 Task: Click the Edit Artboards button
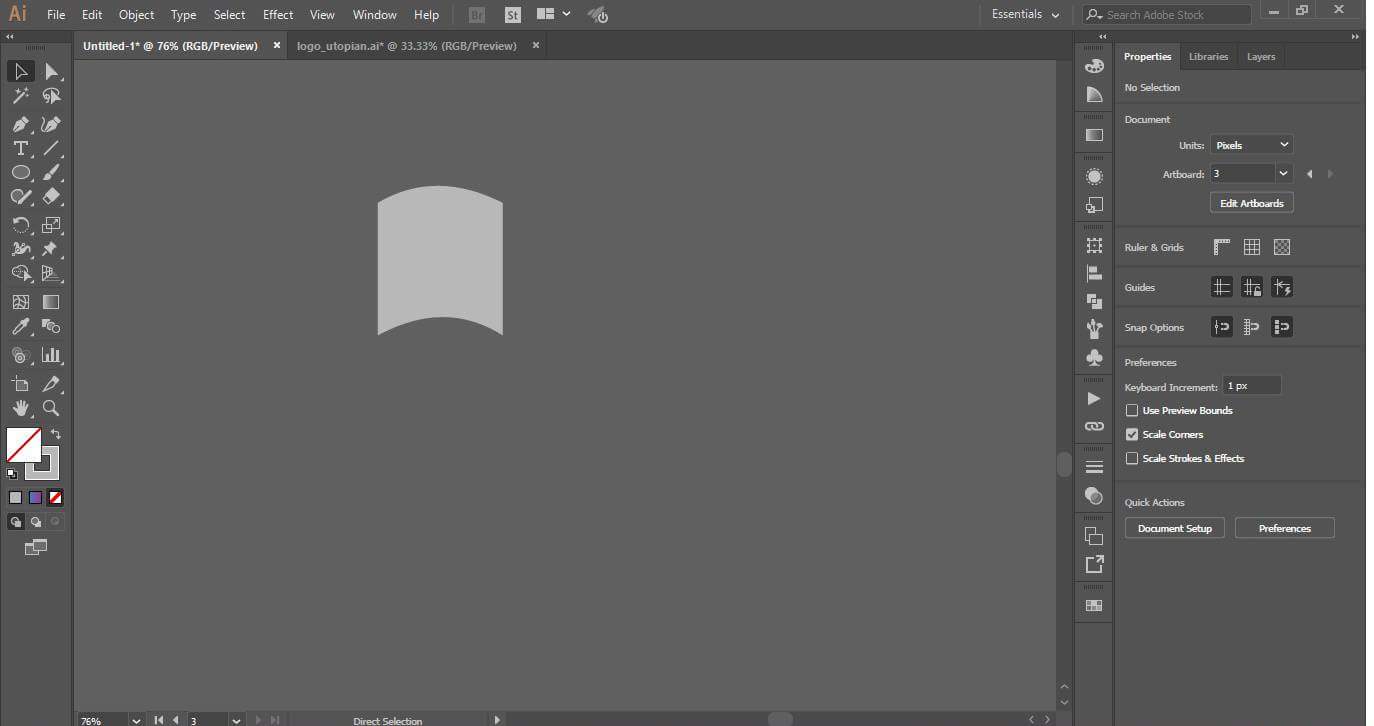pos(1252,203)
